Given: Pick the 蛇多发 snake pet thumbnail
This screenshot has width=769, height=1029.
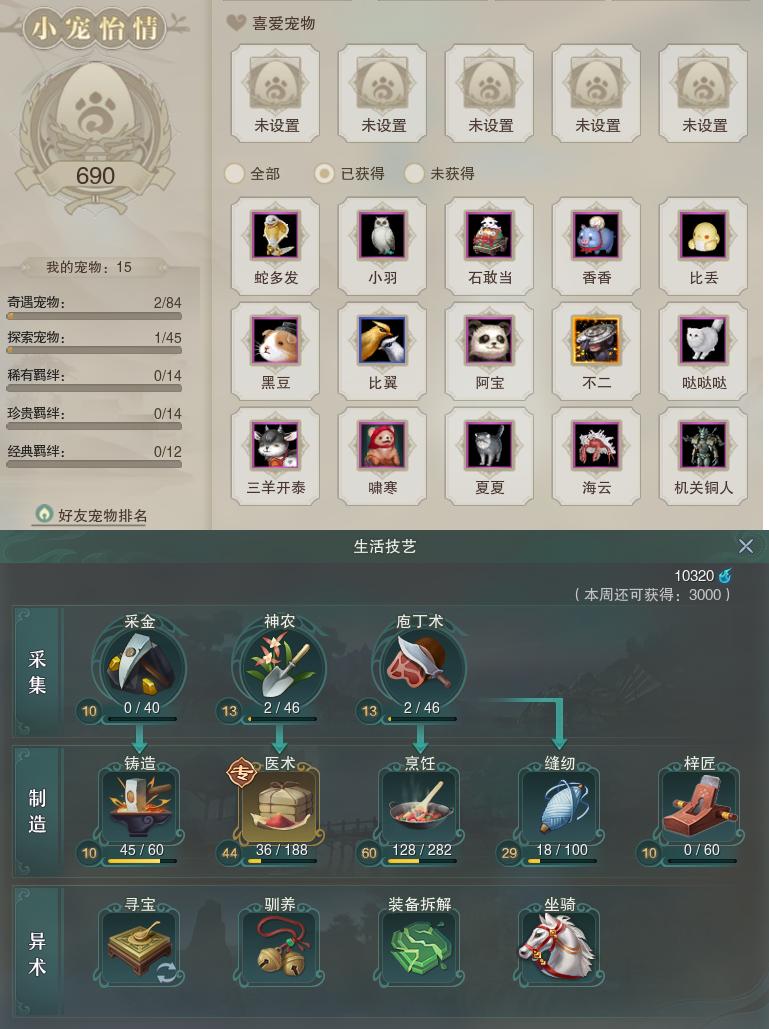Looking at the screenshot, I should click(276, 235).
